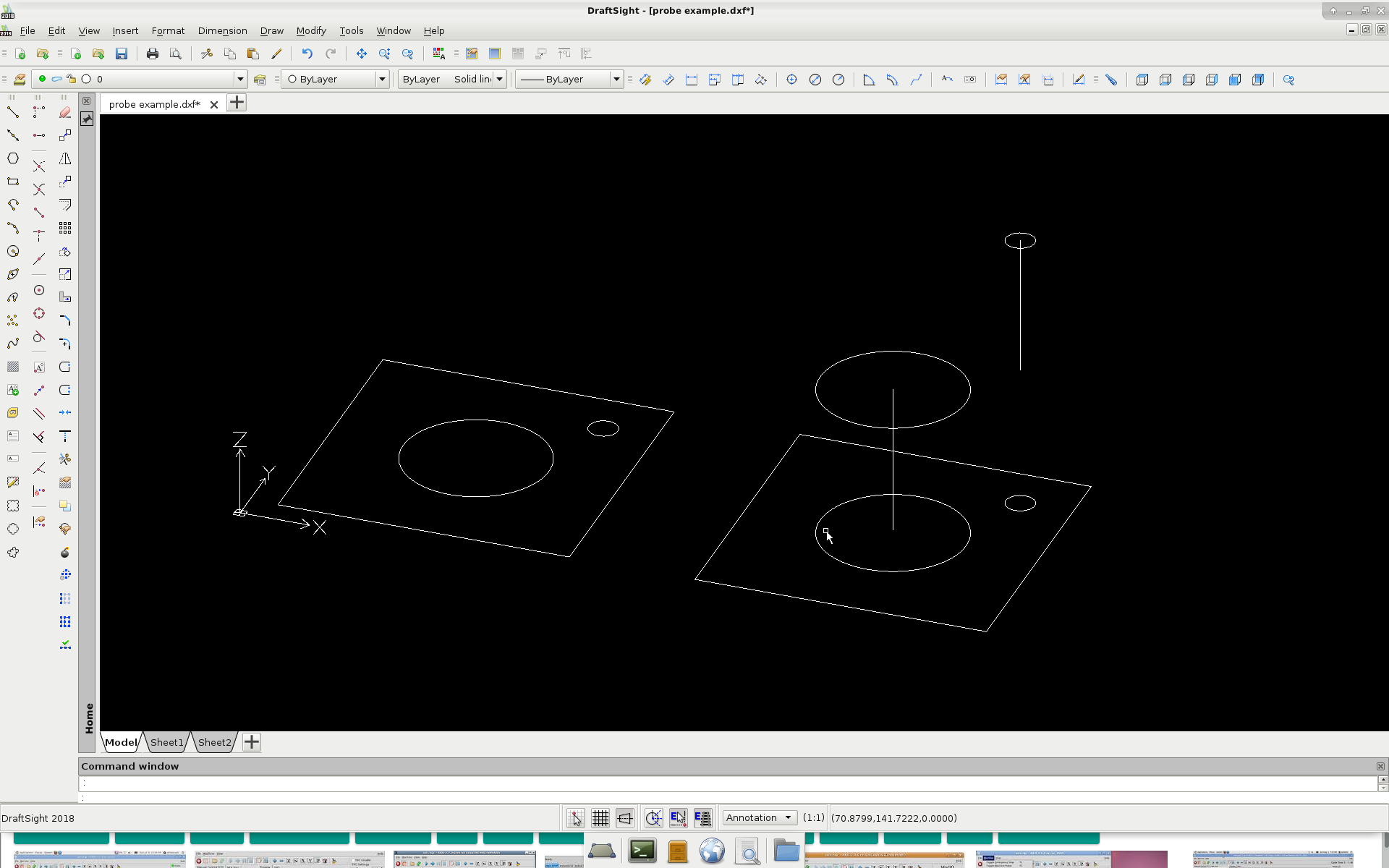
Task: Toggle Ortho mode in status bar
Action: tap(625, 818)
